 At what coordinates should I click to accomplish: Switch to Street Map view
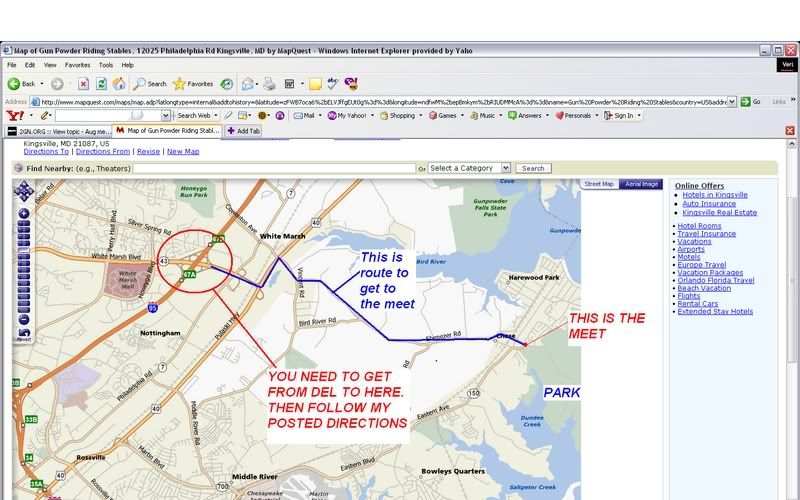pos(599,184)
